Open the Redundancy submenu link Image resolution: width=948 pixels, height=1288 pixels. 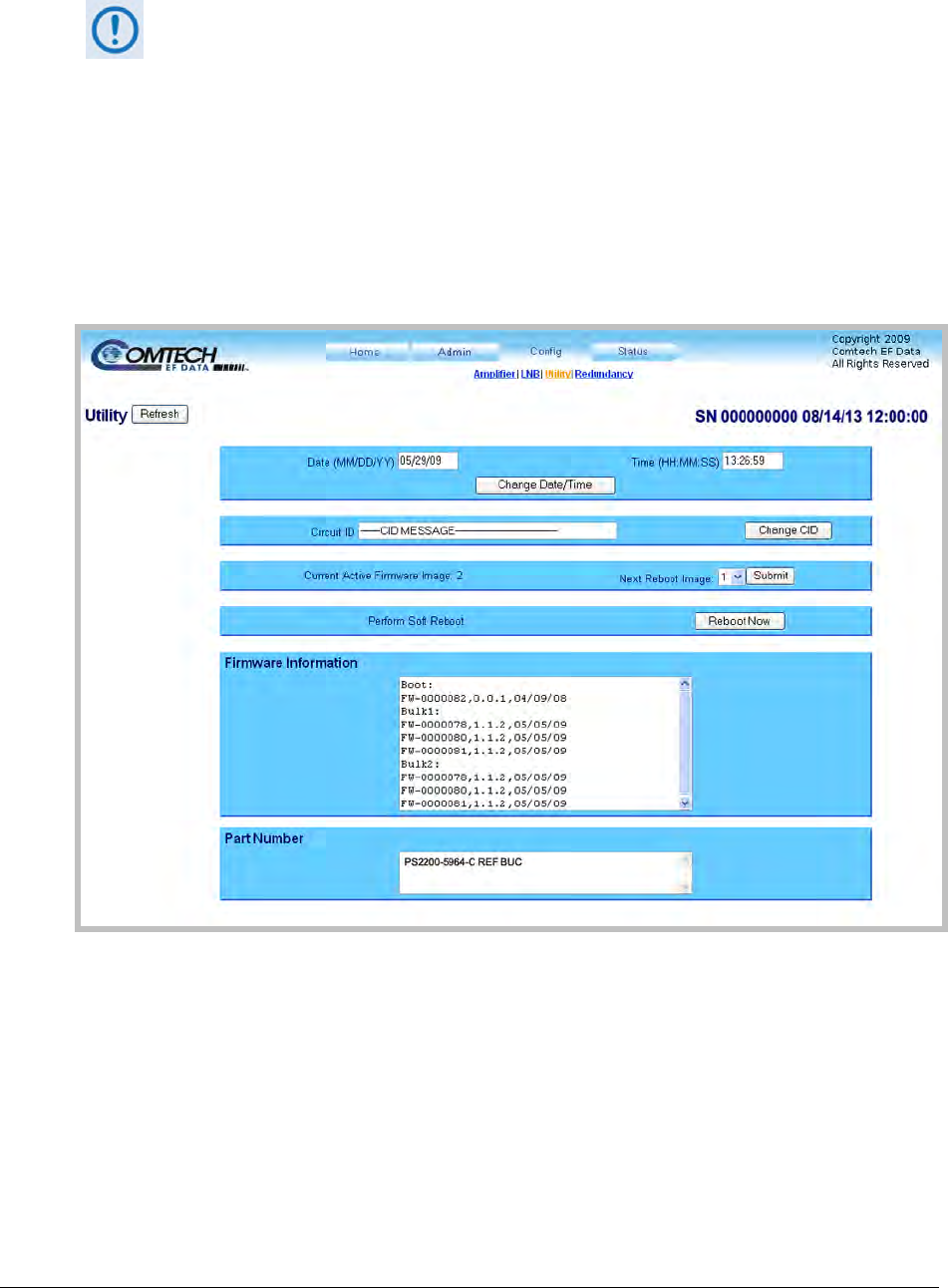pyautogui.click(x=604, y=375)
